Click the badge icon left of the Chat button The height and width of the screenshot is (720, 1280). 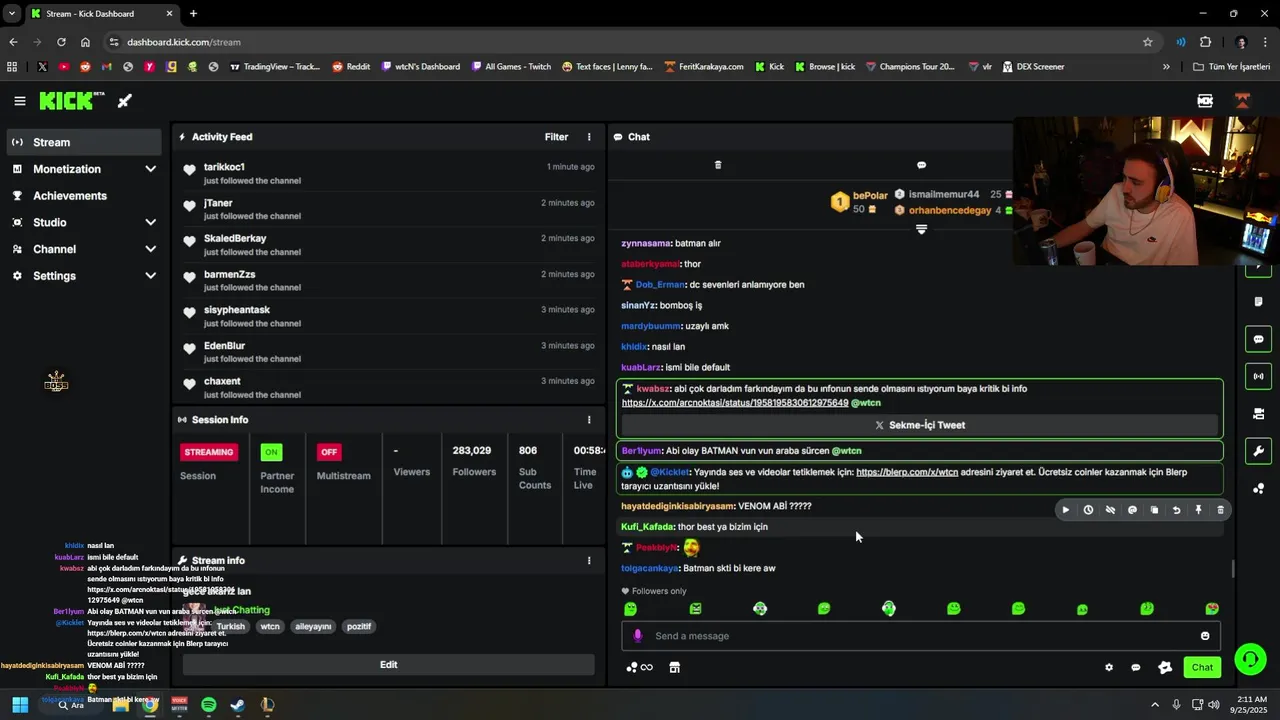click(1165, 667)
